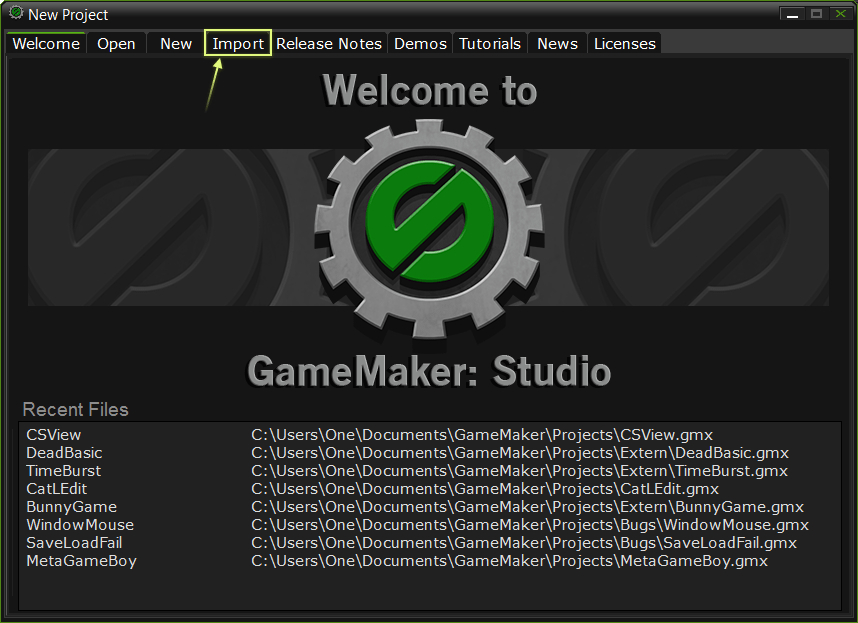Go to the New tab
Screen dimensions: 858x623
click(176, 43)
